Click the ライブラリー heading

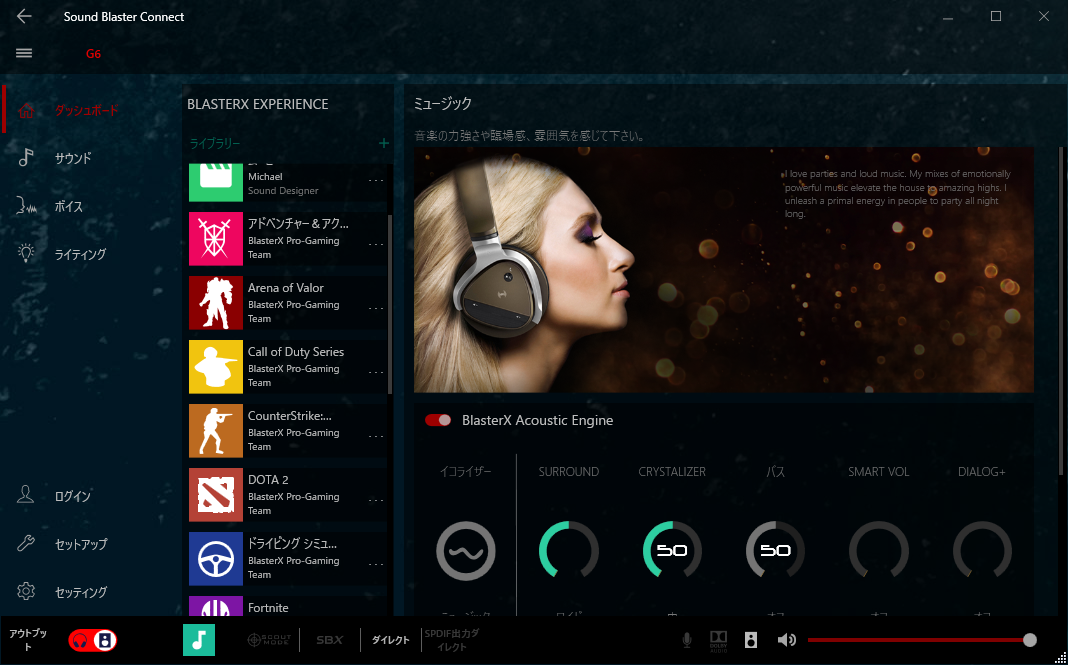(215, 143)
